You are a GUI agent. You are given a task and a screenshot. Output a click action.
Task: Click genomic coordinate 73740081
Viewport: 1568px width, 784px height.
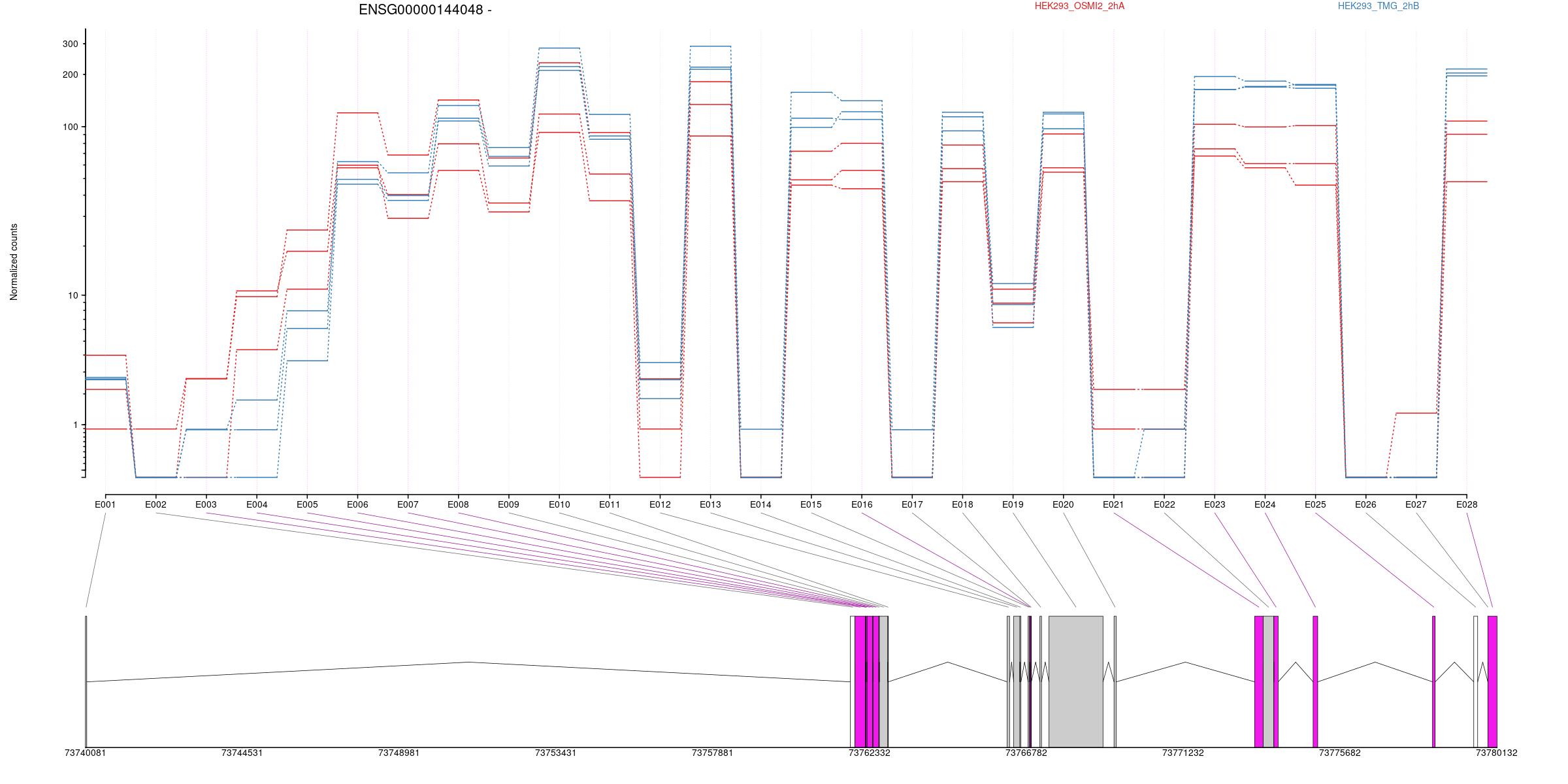85,753
